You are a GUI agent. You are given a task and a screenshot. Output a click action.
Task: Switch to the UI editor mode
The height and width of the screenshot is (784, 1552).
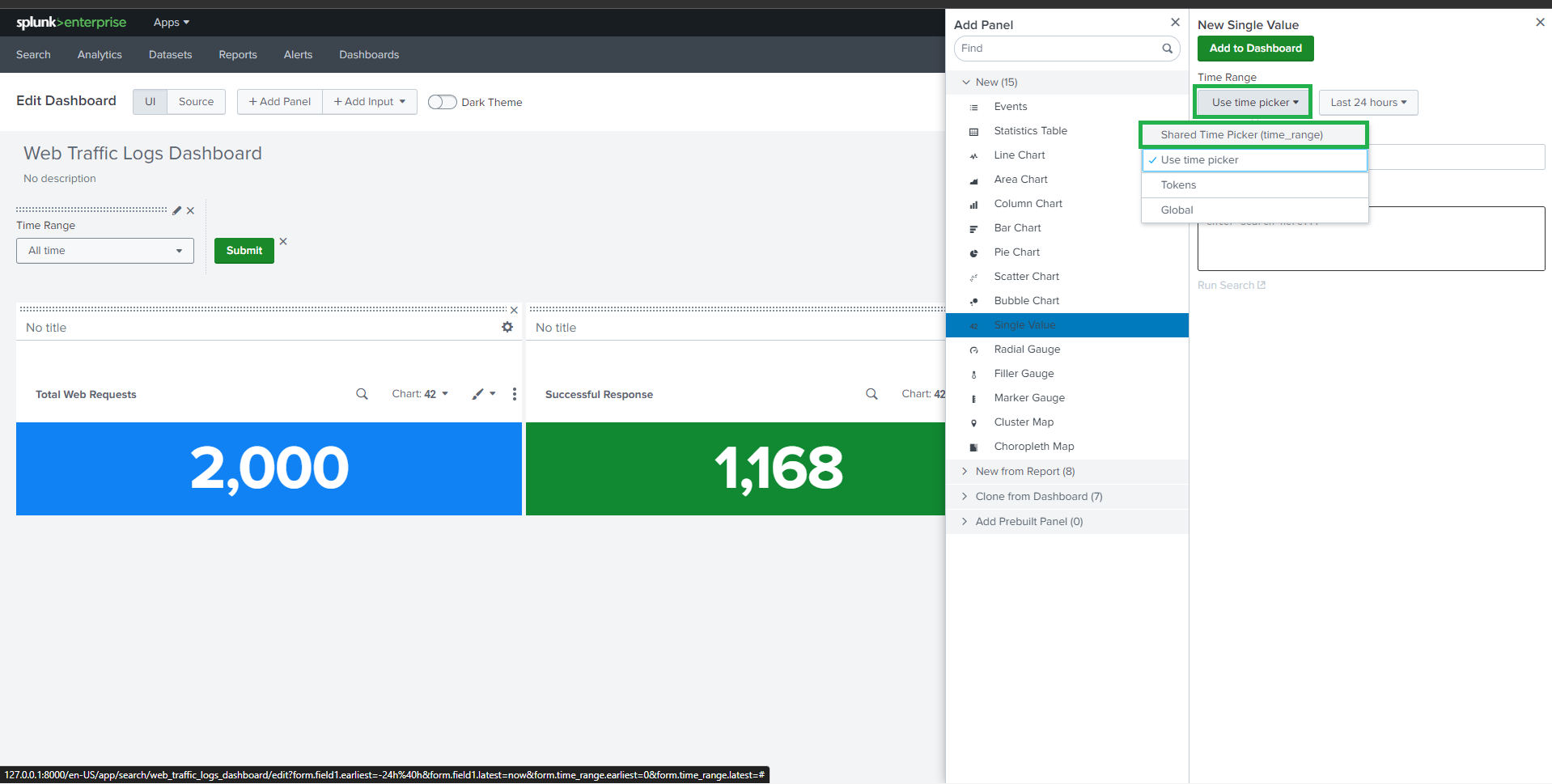click(x=150, y=101)
